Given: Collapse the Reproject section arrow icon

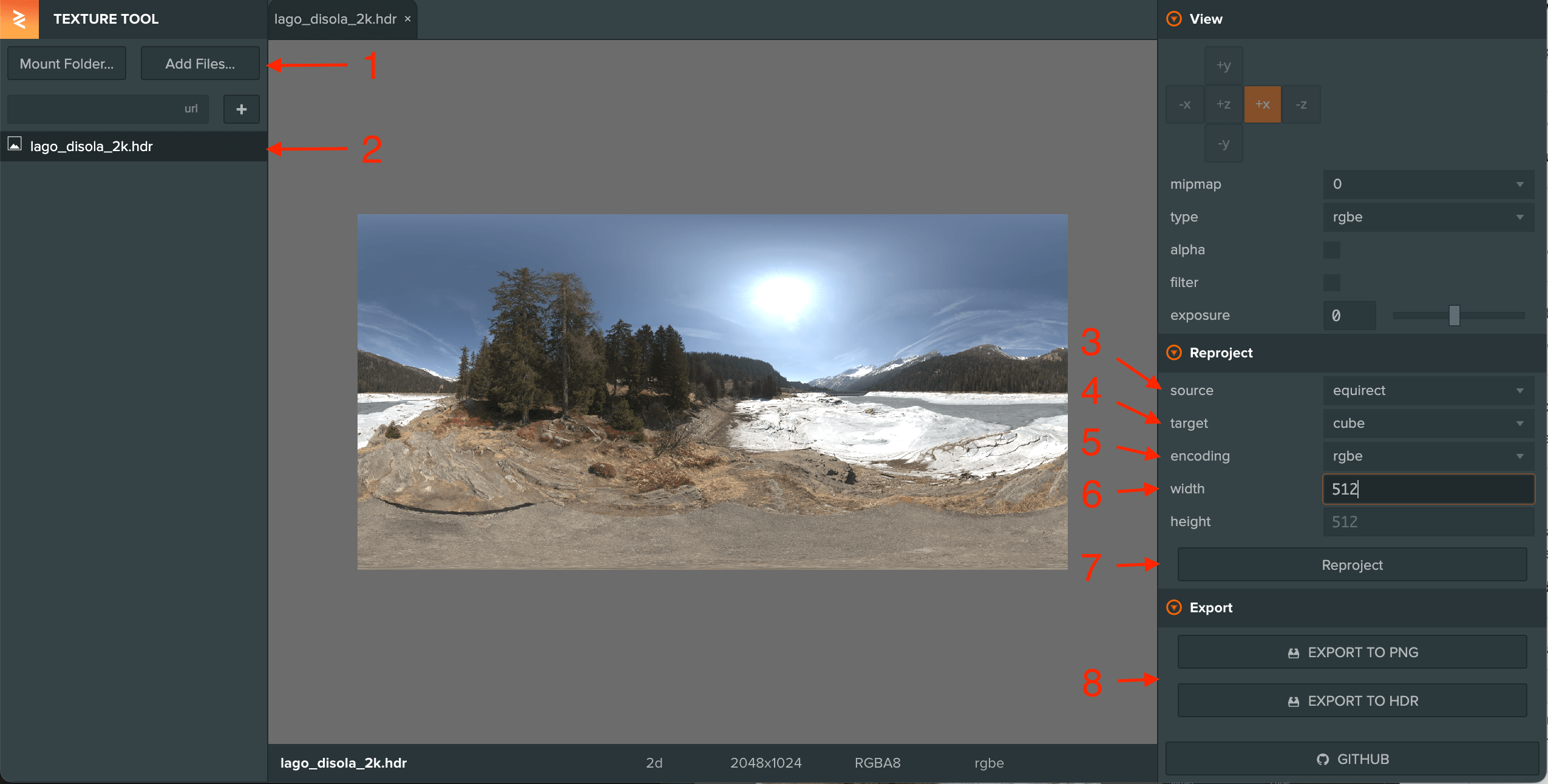Looking at the screenshot, I should pos(1174,353).
